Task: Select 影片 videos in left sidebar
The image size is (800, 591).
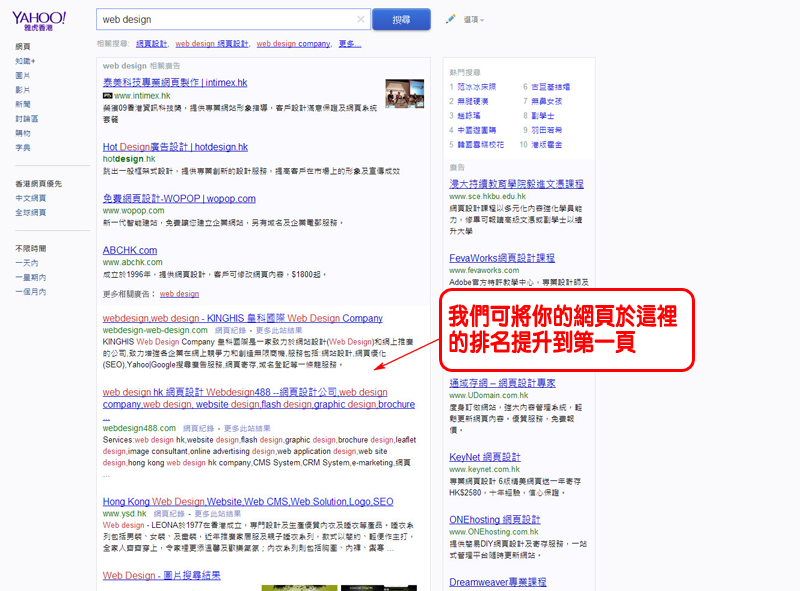Action: point(23,90)
